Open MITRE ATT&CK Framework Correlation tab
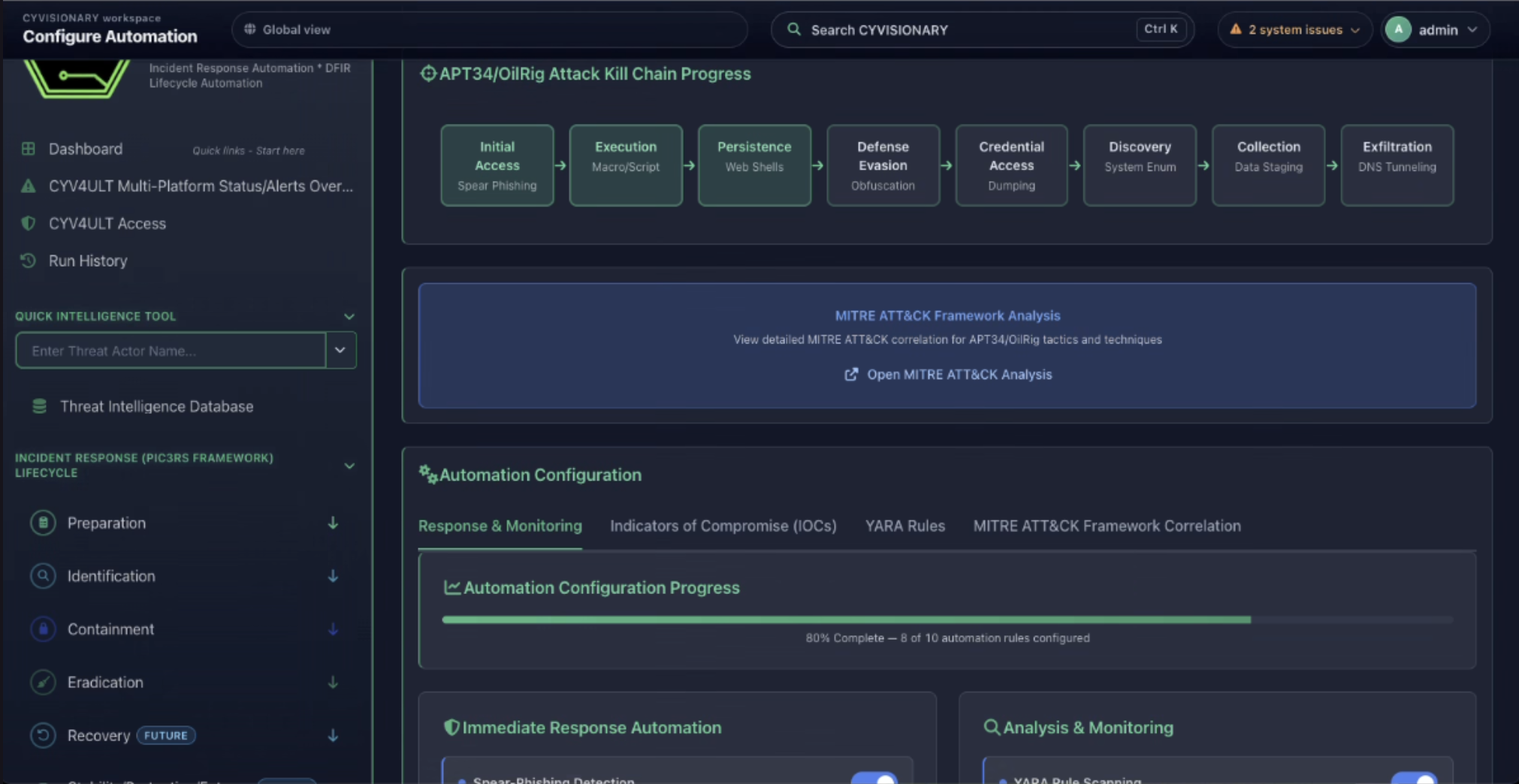1519x784 pixels. click(1107, 526)
